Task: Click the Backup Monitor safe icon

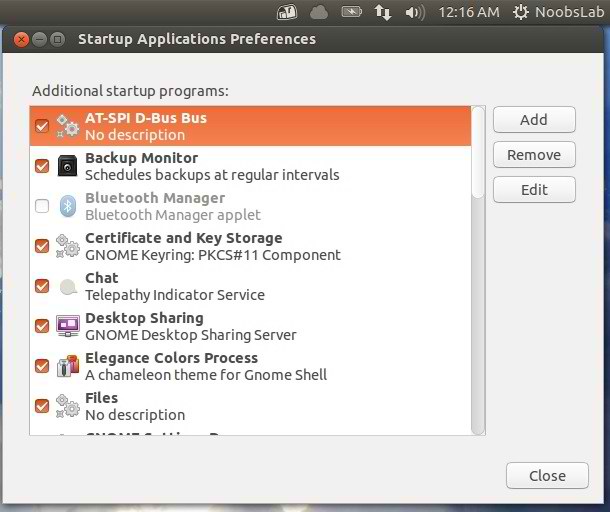Action: [x=68, y=166]
